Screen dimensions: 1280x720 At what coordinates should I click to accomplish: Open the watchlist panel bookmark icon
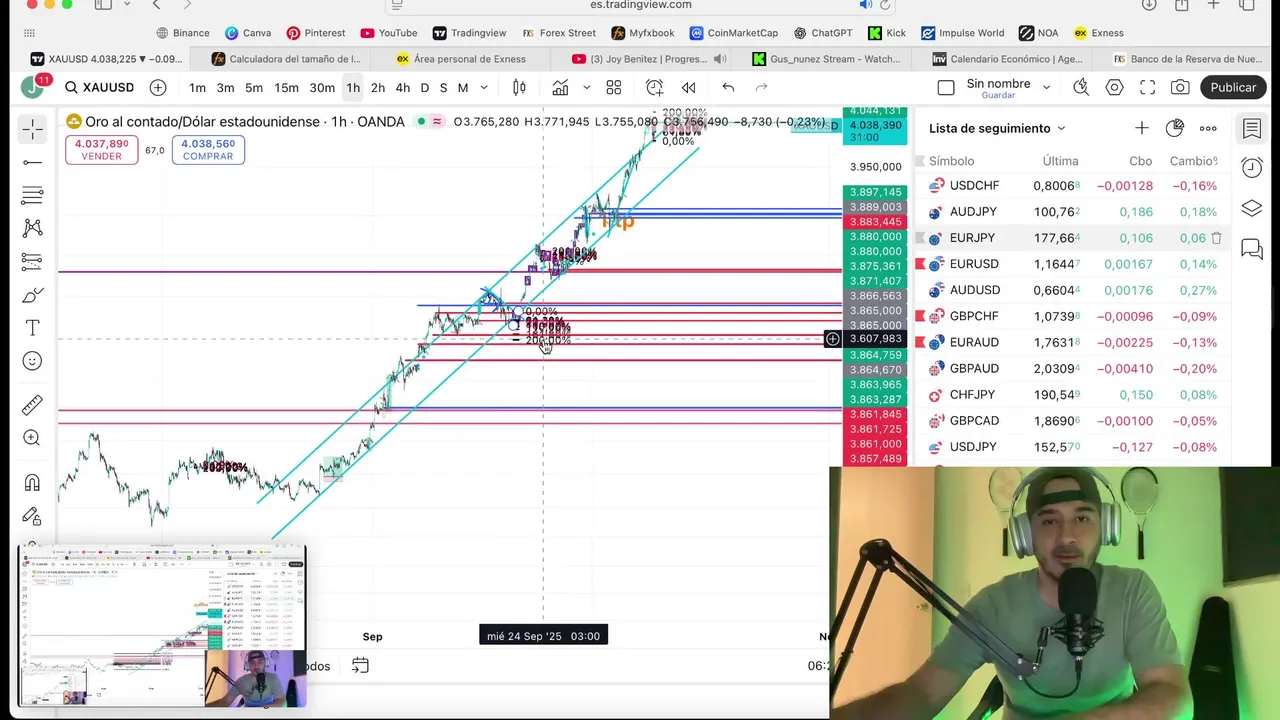point(1252,128)
